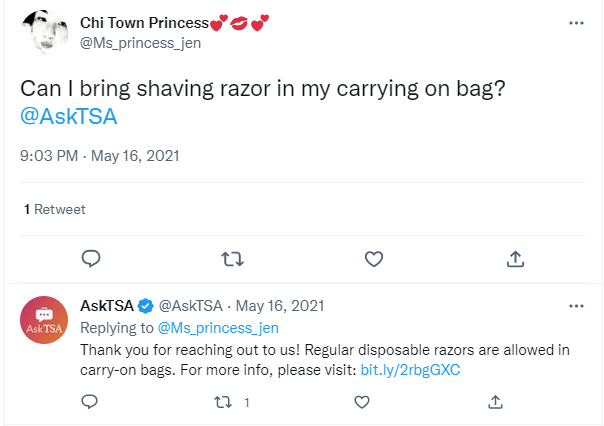Open more options for AskTSA reply

point(576,306)
